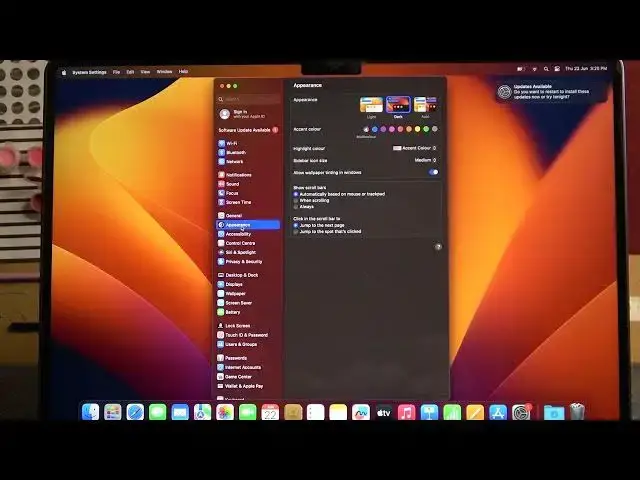Open the Apple menu
Viewport: 640px width, 480px height.
coord(64,72)
